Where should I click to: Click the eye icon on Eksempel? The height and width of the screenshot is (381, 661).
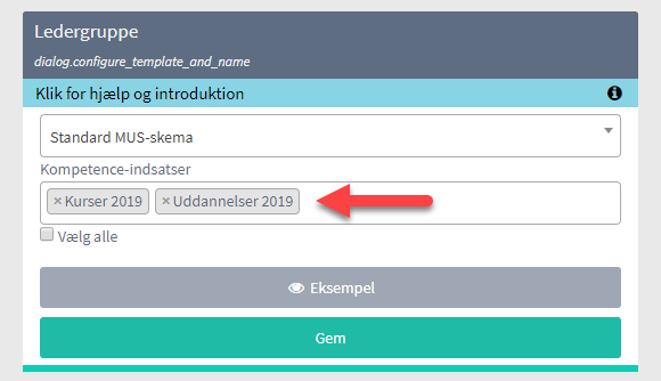point(296,288)
